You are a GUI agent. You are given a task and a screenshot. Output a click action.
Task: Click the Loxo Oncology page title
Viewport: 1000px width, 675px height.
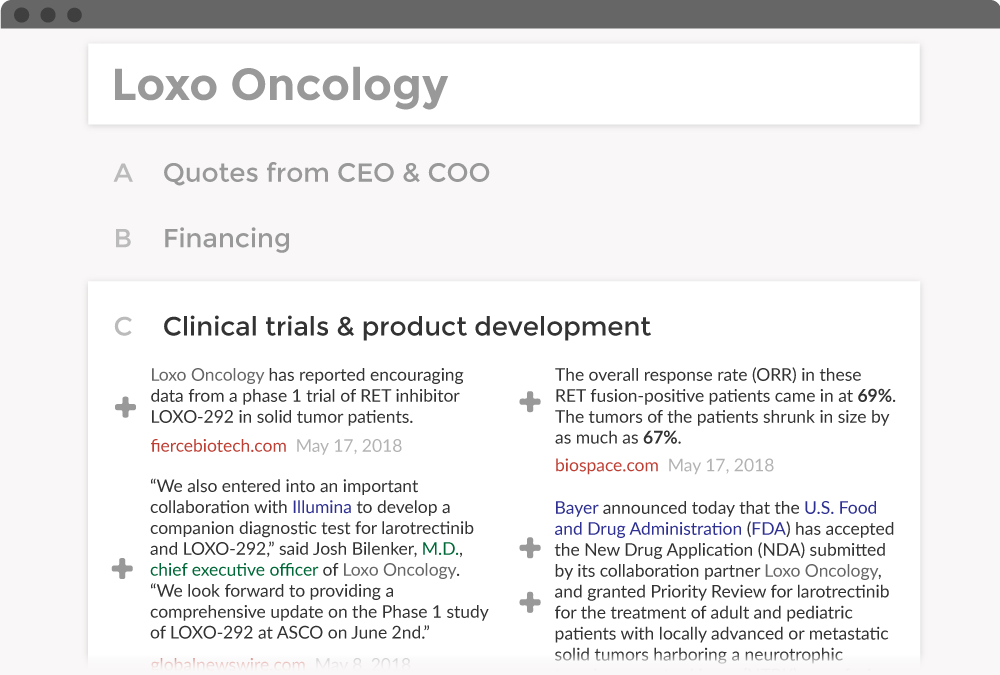[280, 85]
